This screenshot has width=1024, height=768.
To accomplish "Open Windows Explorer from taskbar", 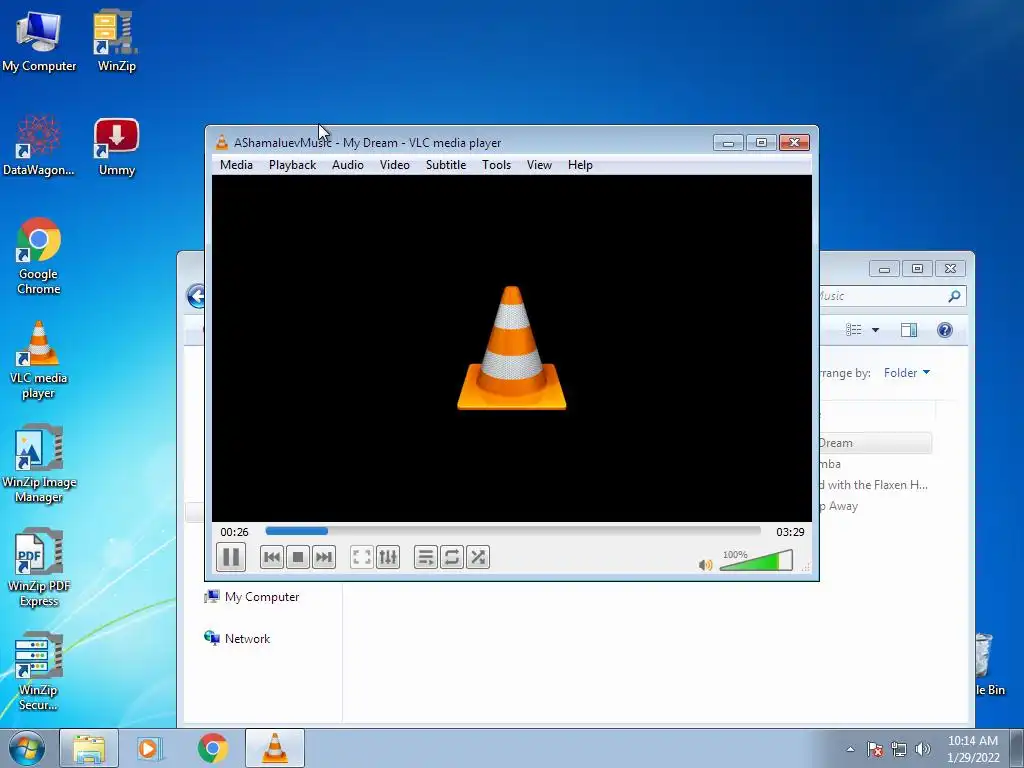I will coord(89,748).
